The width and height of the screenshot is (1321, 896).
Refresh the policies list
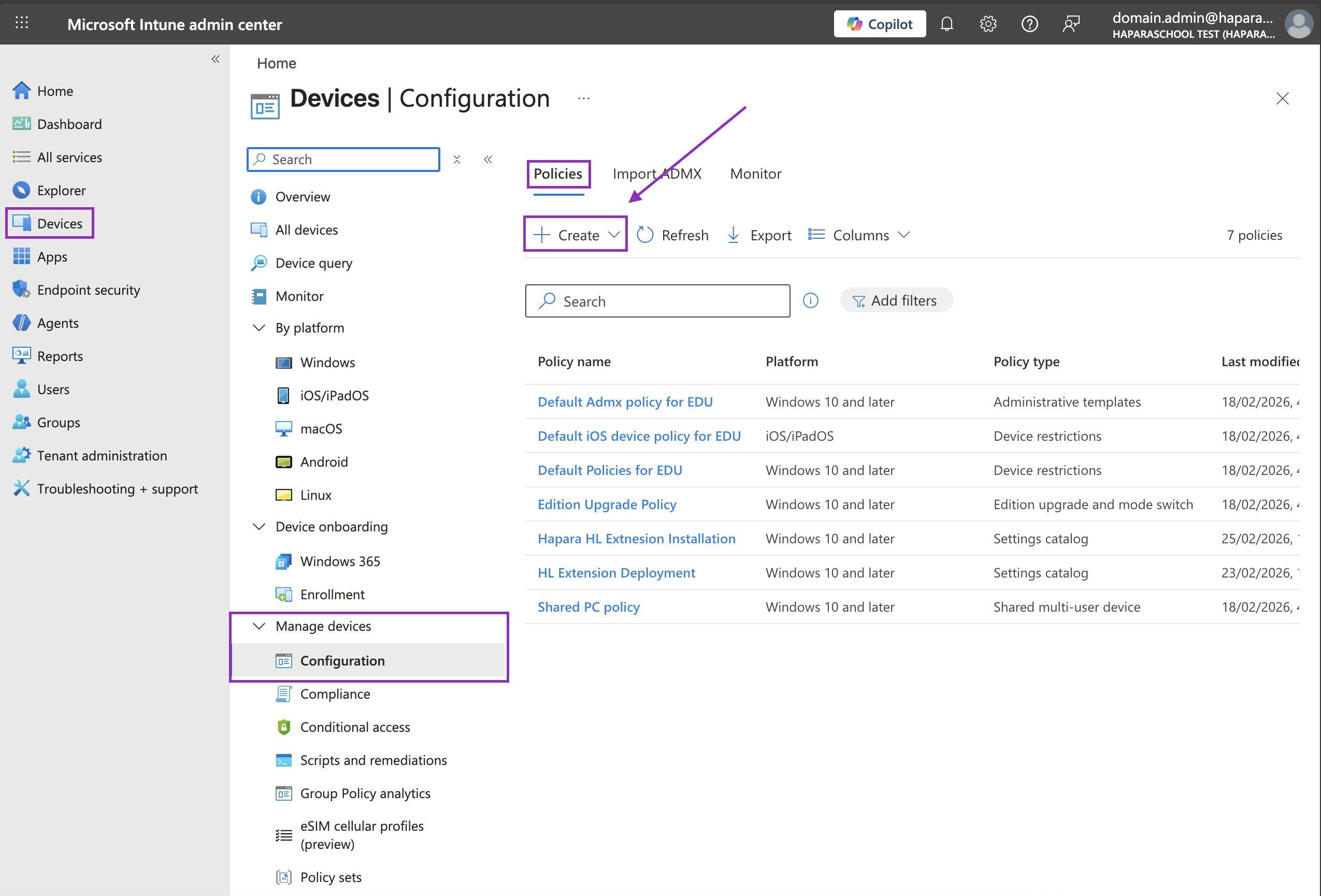click(x=672, y=235)
